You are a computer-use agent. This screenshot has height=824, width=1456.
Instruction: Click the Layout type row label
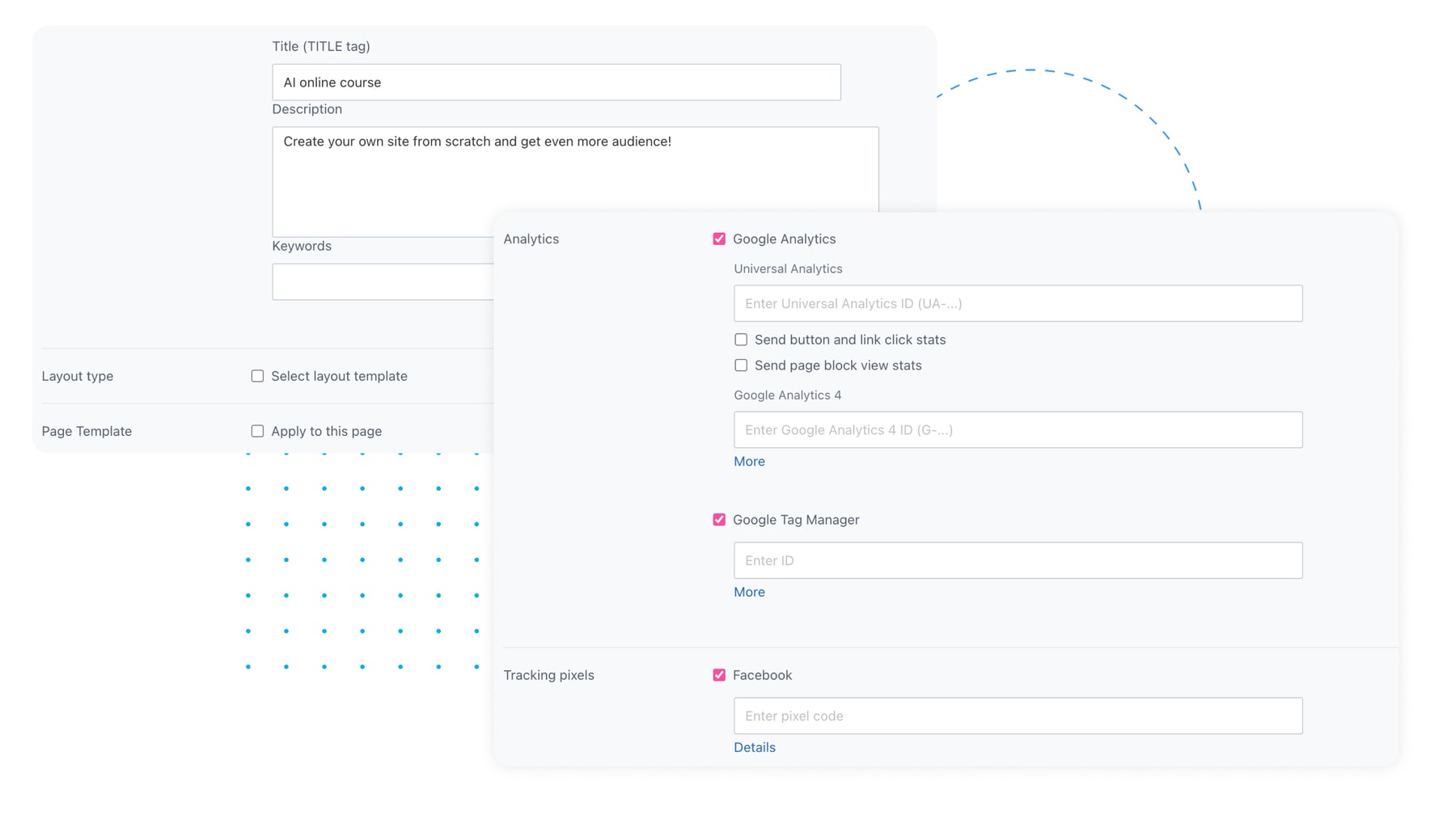point(78,376)
